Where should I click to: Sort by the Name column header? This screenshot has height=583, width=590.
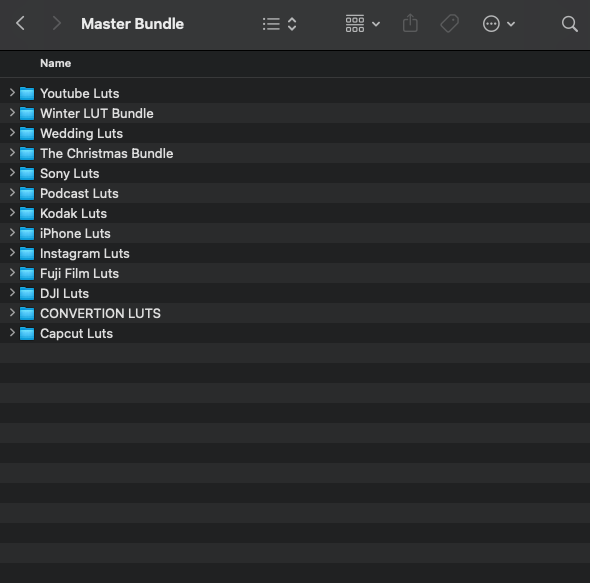[56, 63]
